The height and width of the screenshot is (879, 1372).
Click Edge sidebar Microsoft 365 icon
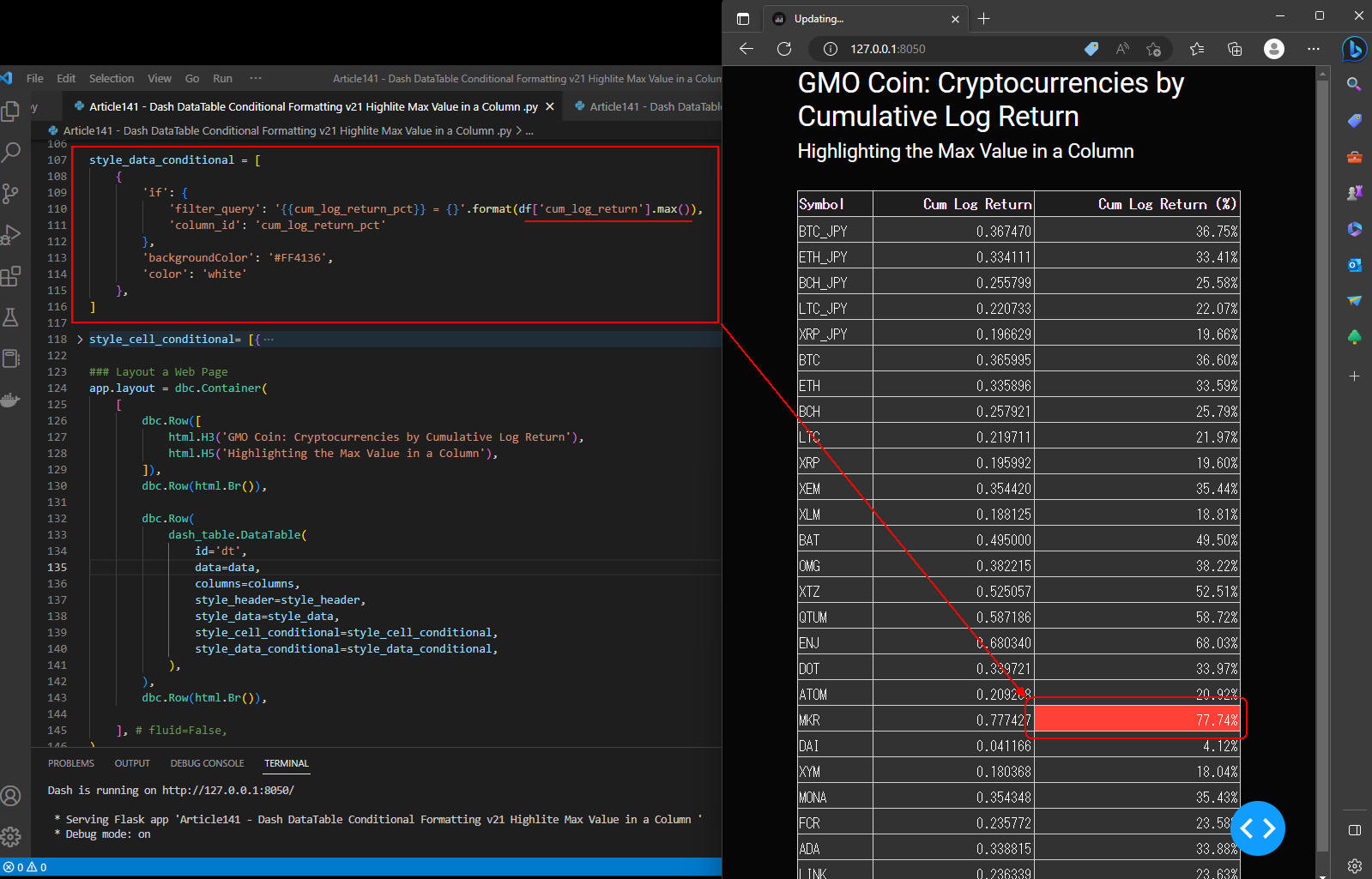(1354, 229)
